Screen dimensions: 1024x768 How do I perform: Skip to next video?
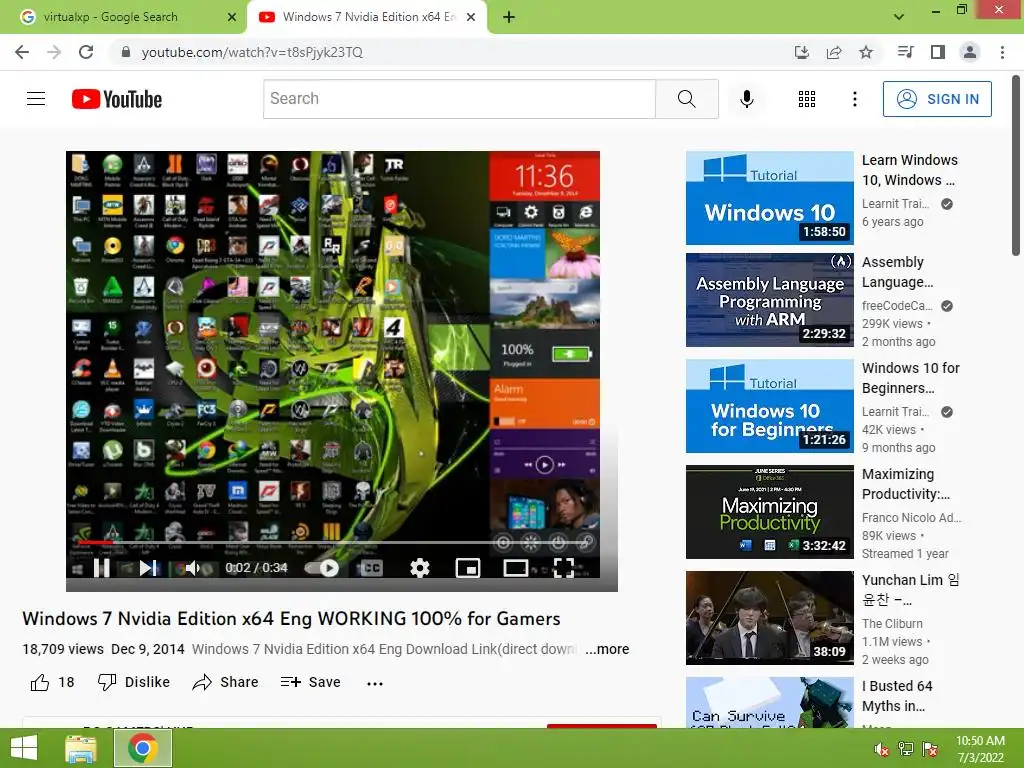pyautogui.click(x=148, y=568)
